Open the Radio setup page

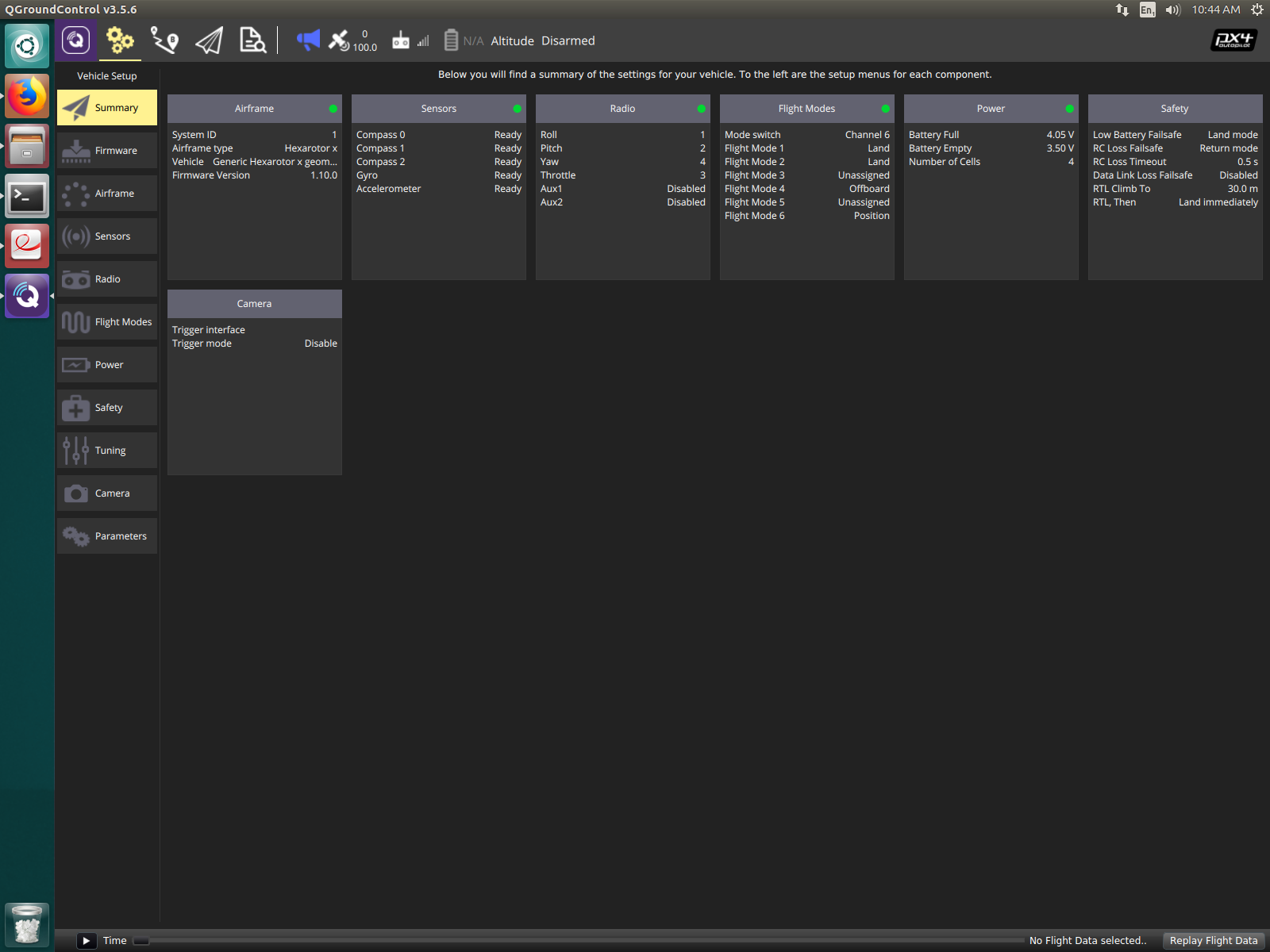pyautogui.click(x=107, y=279)
